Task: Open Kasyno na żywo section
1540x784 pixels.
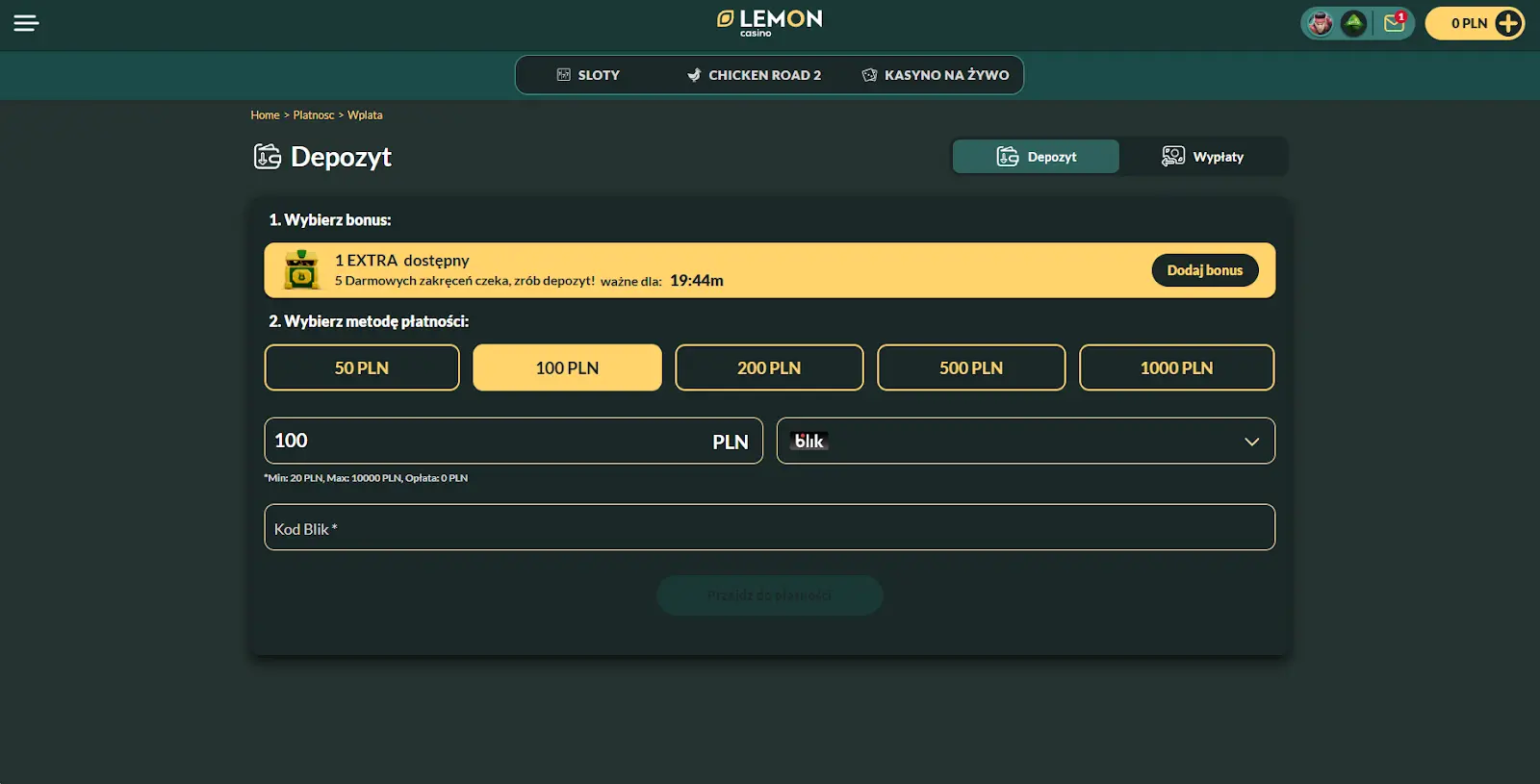Action: tap(936, 75)
